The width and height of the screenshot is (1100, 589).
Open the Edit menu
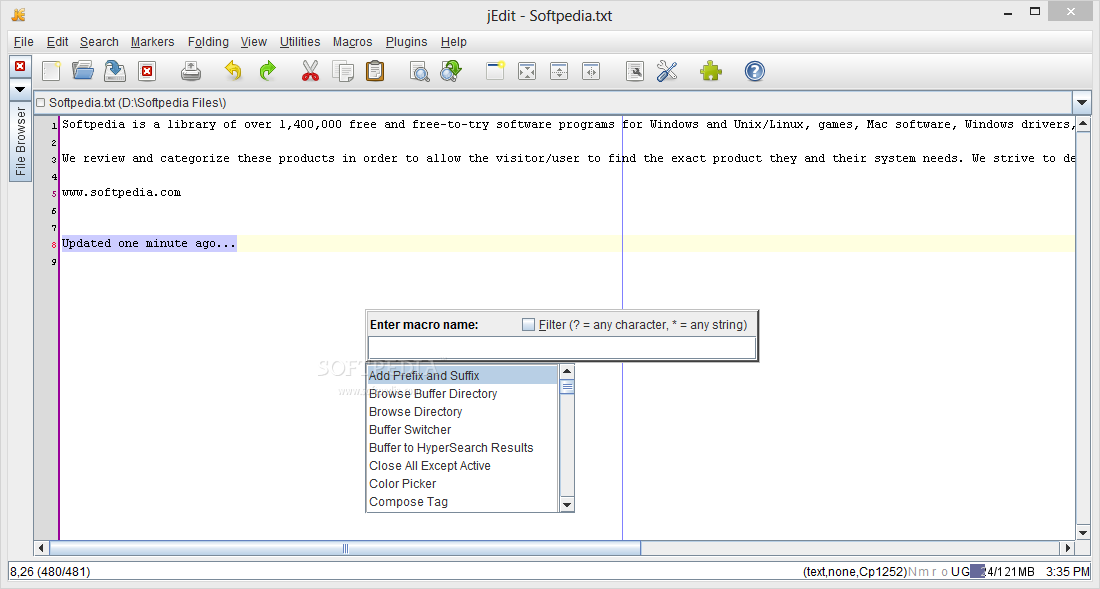point(58,42)
